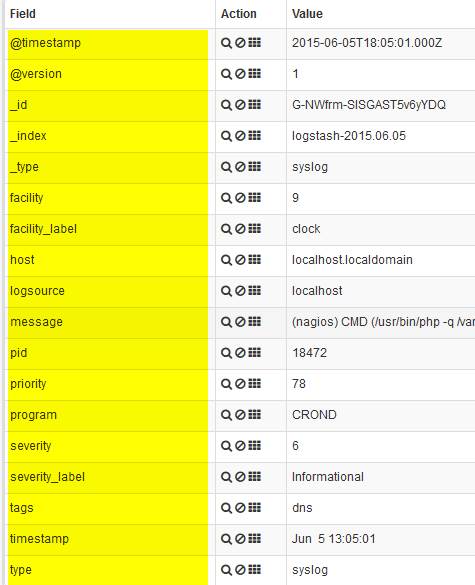Viewport: 475px width, 585px height.
Task: Click the localhost.localdomain host value
Action: pos(352,260)
